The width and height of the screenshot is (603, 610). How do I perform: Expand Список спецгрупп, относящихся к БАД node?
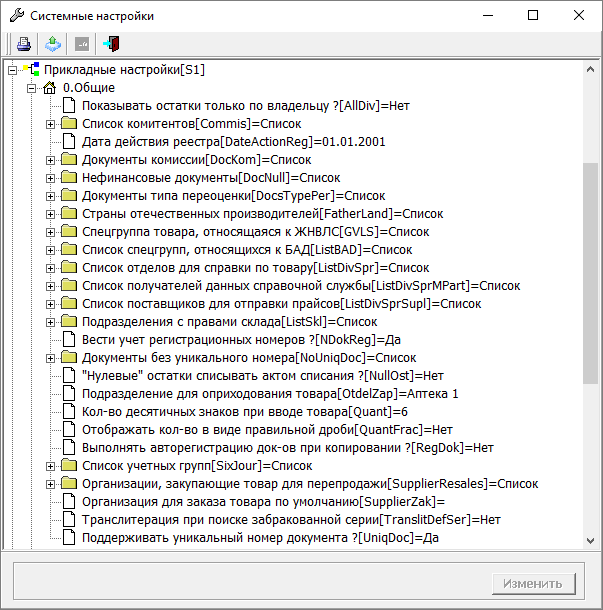(50, 251)
